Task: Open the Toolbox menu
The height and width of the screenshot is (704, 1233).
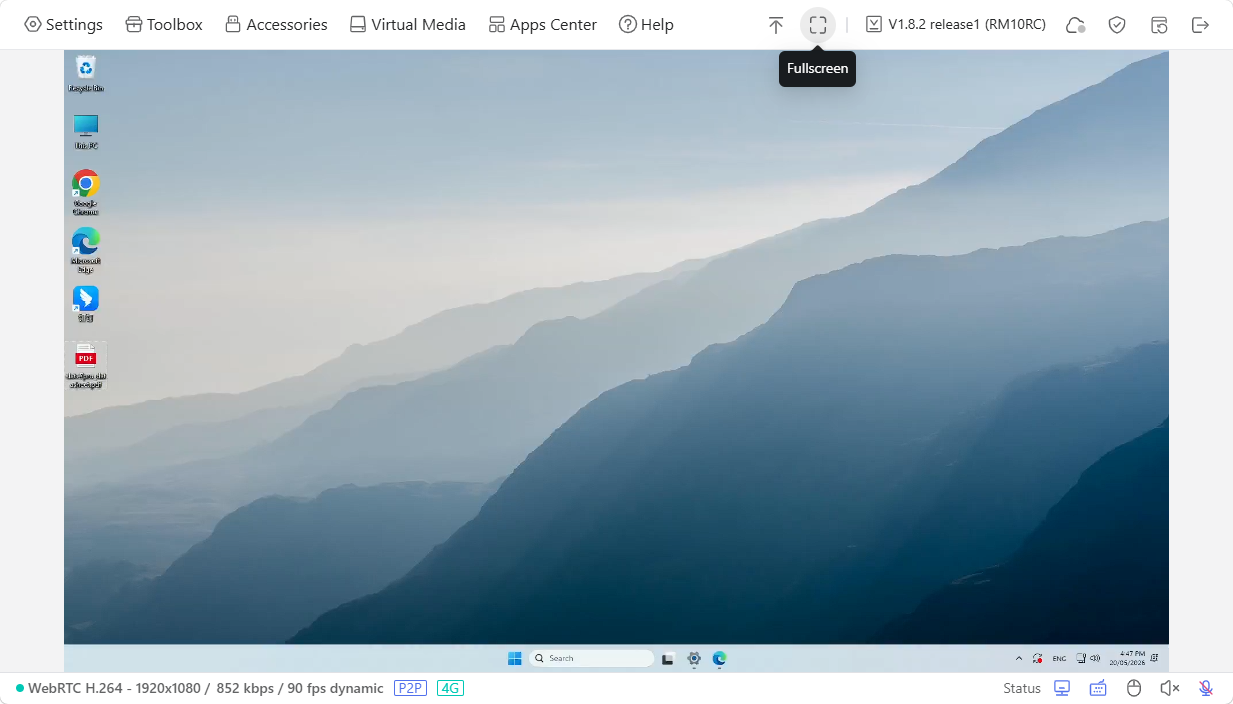Action: click(164, 25)
